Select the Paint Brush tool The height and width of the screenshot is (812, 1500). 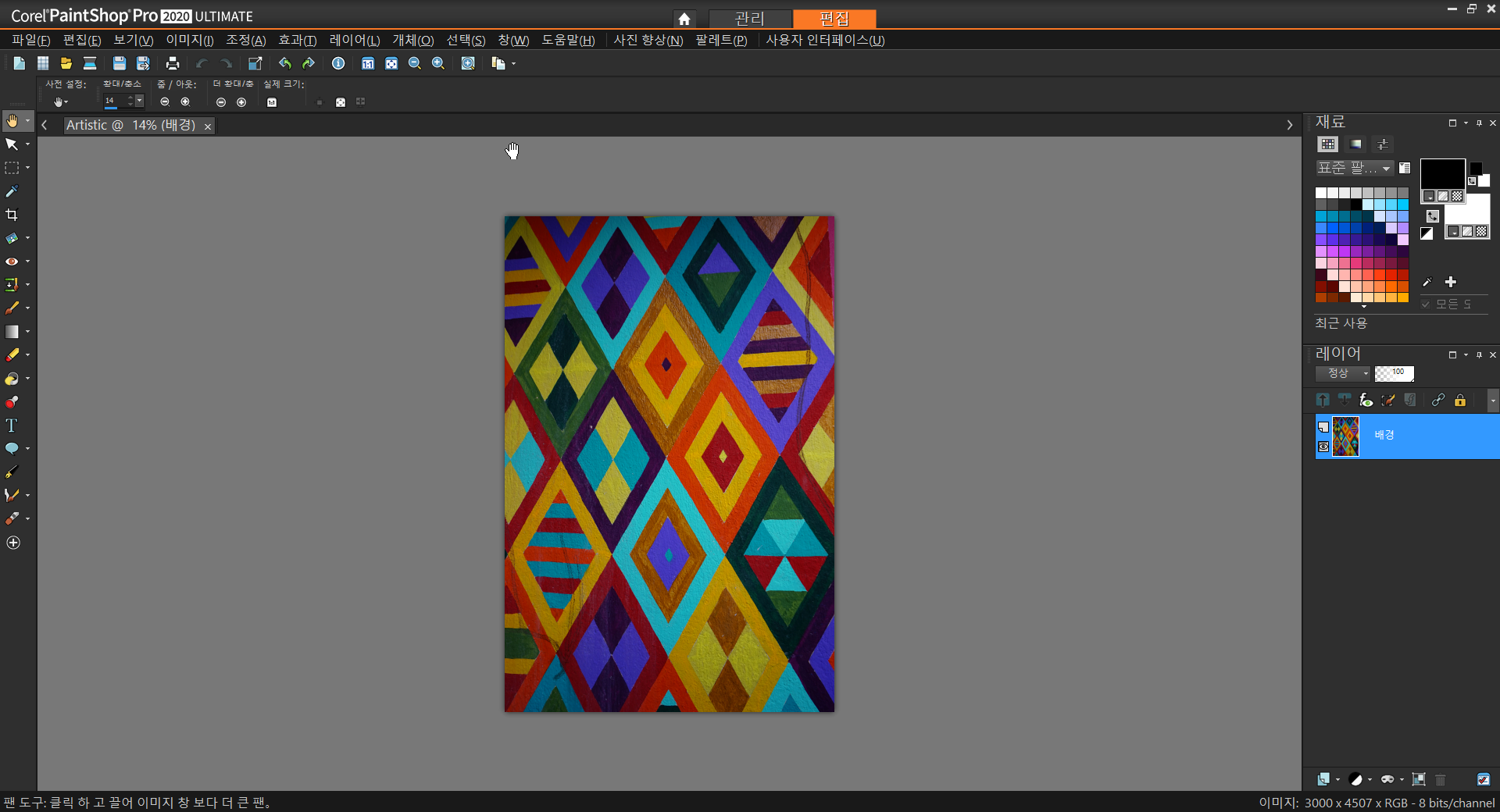pos(12,308)
